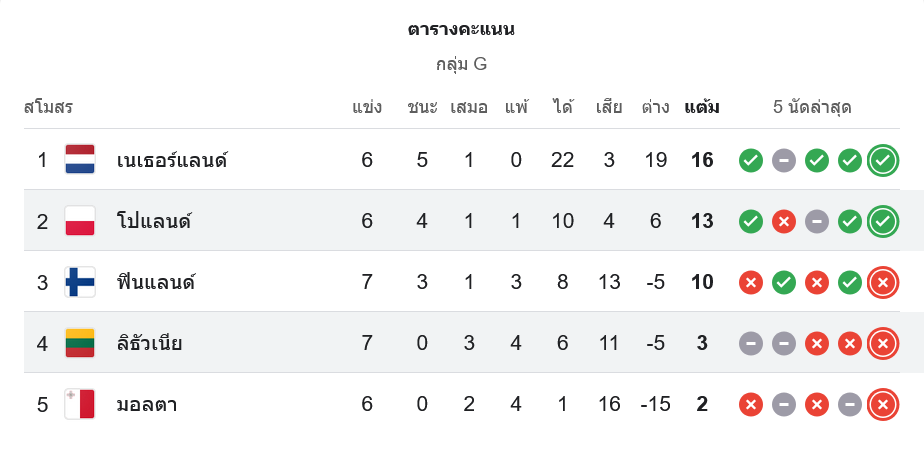
Task: Click the สโมสร column header
Action: (x=48, y=107)
